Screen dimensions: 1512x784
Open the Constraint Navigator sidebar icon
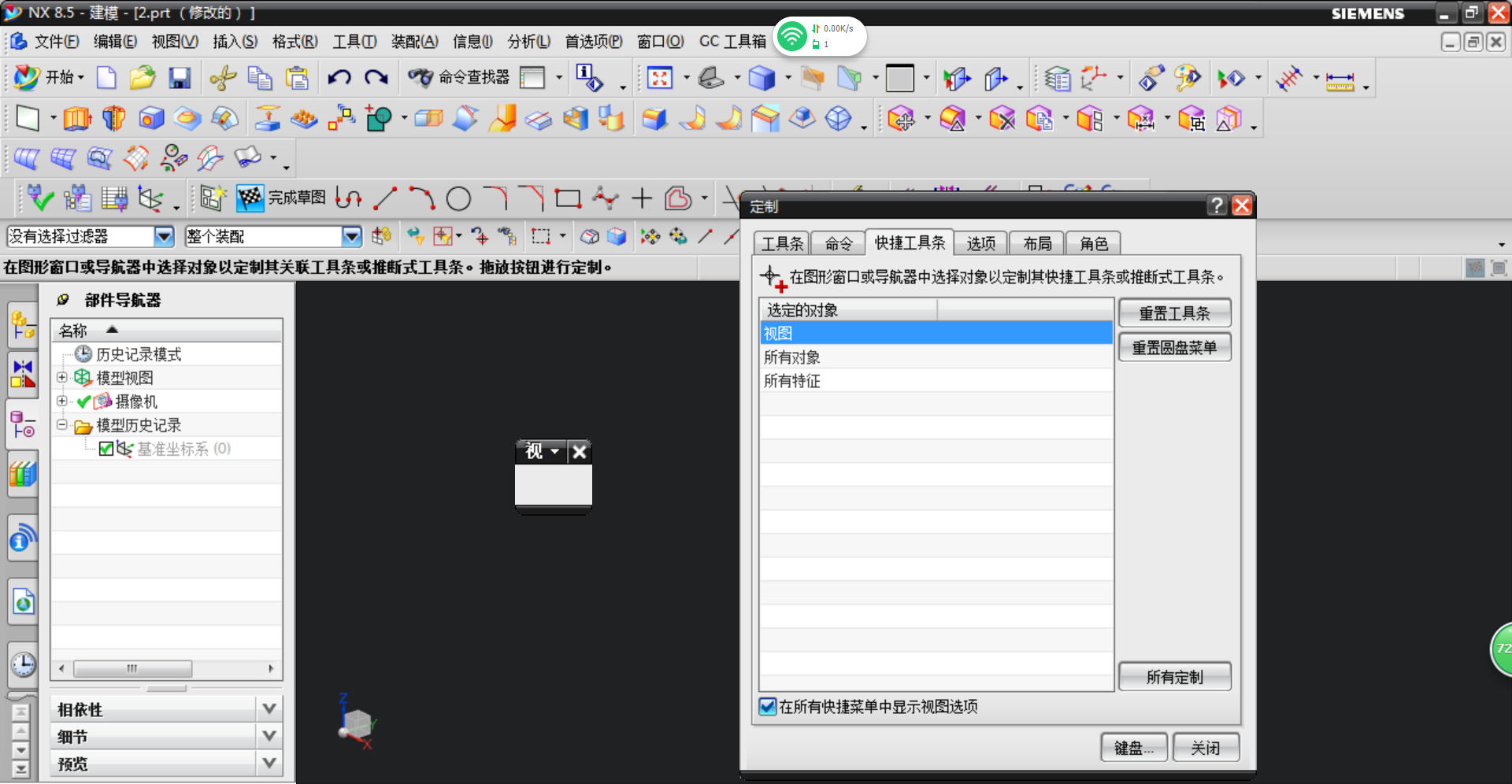pos(23,375)
